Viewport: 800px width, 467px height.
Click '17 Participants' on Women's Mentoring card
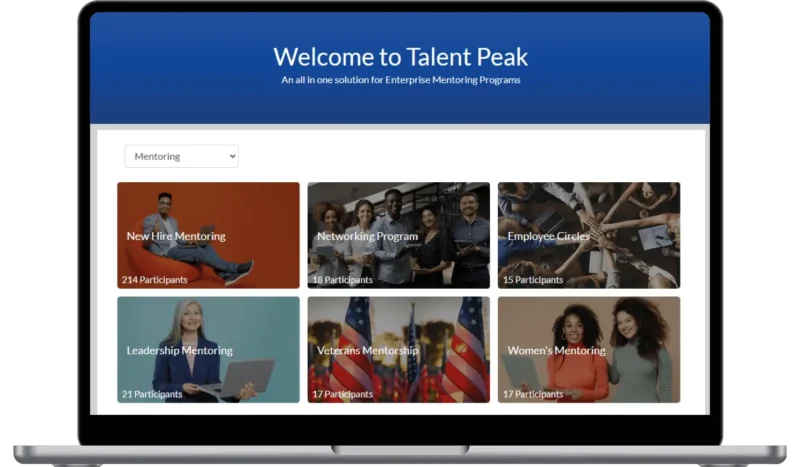[533, 394]
